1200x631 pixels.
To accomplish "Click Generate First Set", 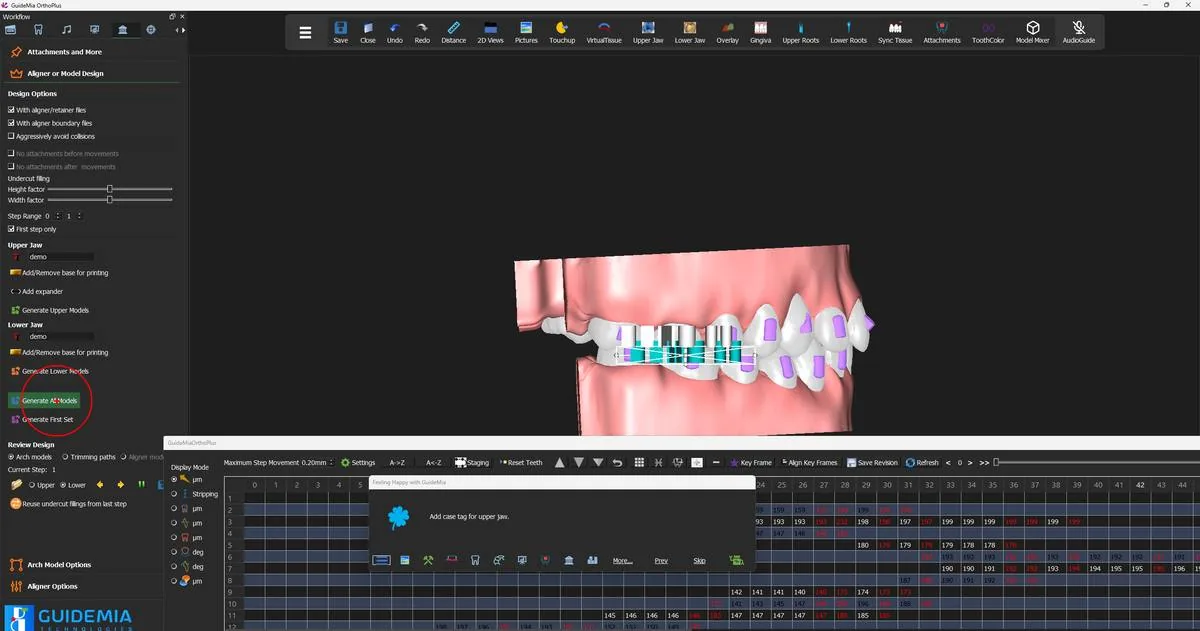I will point(42,420).
